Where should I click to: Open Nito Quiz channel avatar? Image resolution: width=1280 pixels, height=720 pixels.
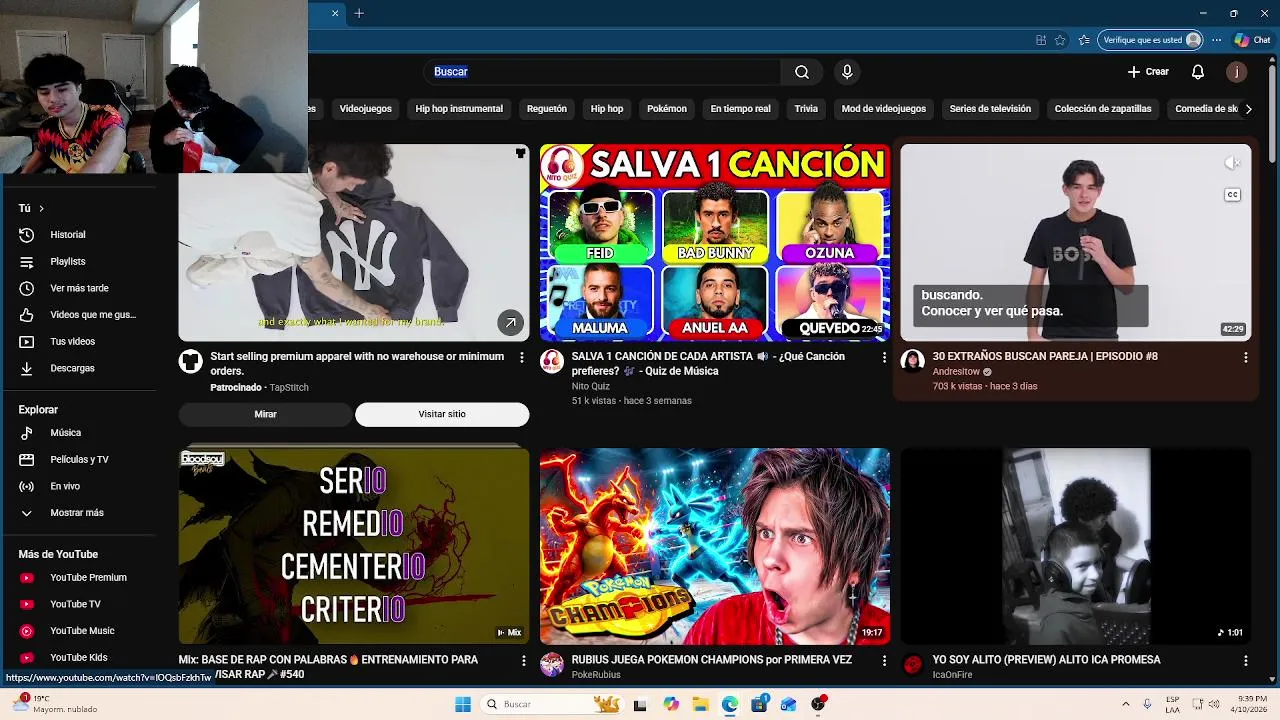tap(552, 361)
